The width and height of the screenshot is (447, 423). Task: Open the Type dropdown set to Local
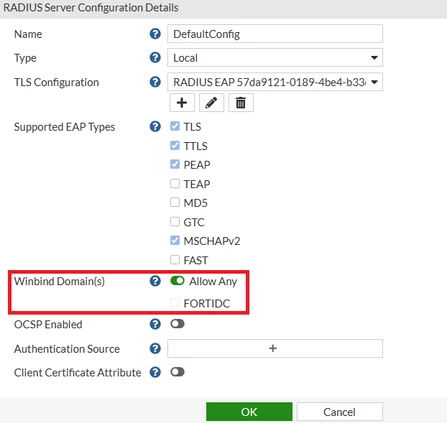(x=275, y=58)
